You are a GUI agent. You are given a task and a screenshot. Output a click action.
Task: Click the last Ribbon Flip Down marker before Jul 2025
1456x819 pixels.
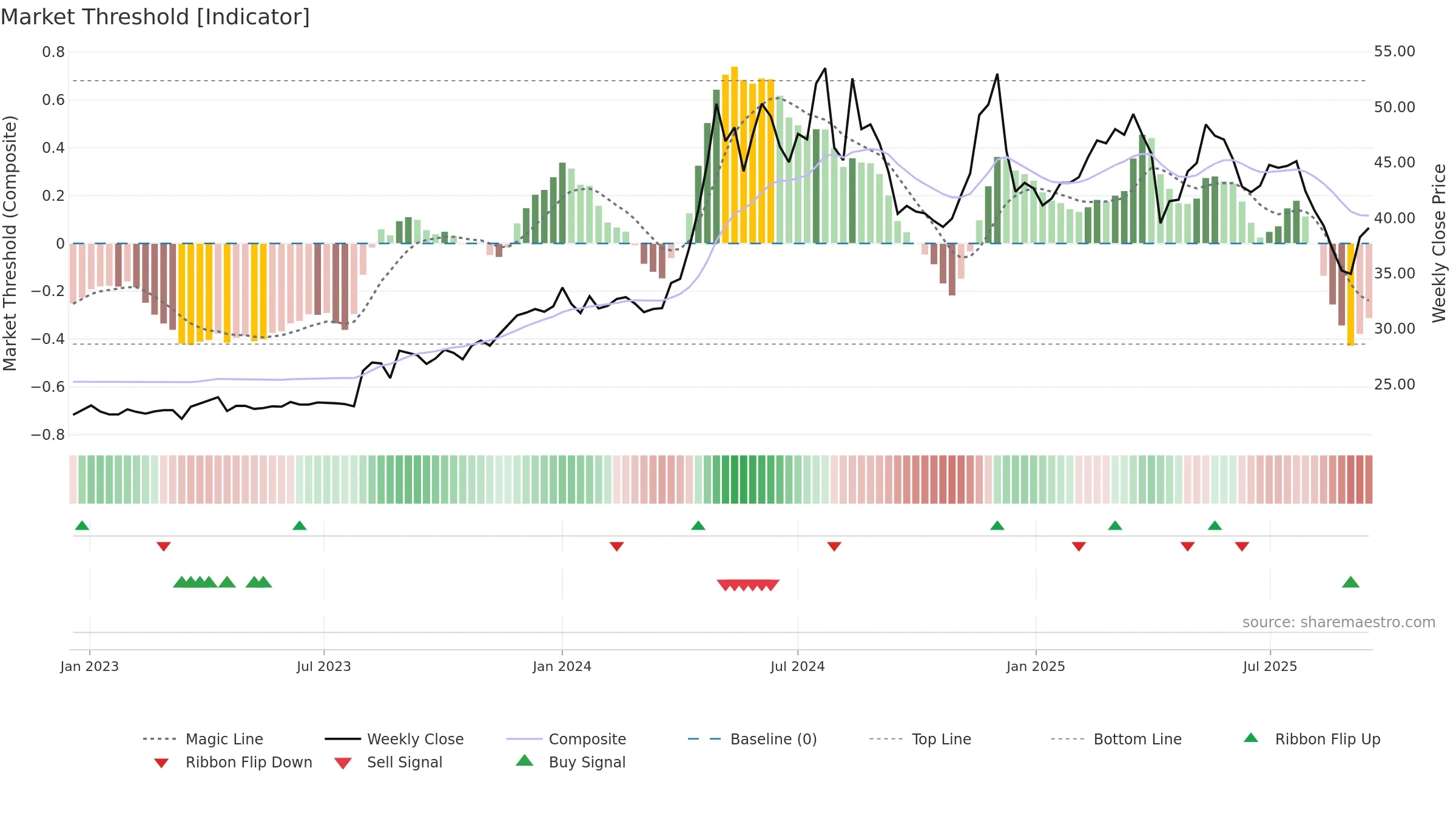tap(1242, 547)
